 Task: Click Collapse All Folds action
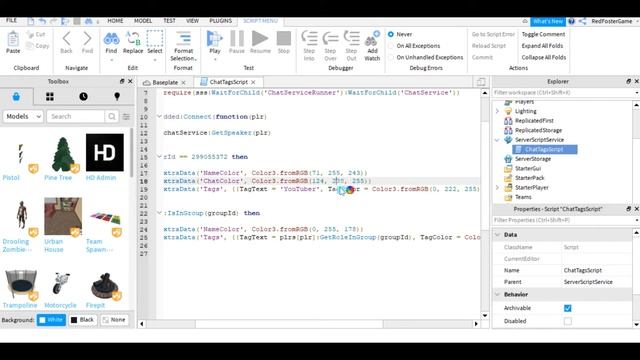click(544, 58)
